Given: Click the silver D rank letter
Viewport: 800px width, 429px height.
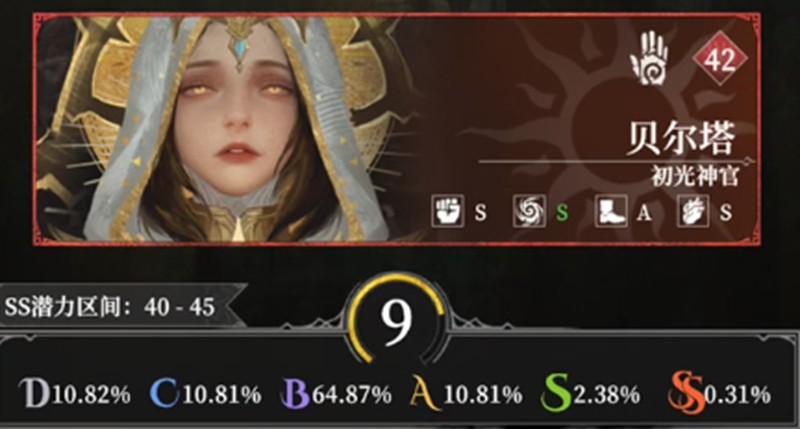Looking at the screenshot, I should click(x=35, y=393).
